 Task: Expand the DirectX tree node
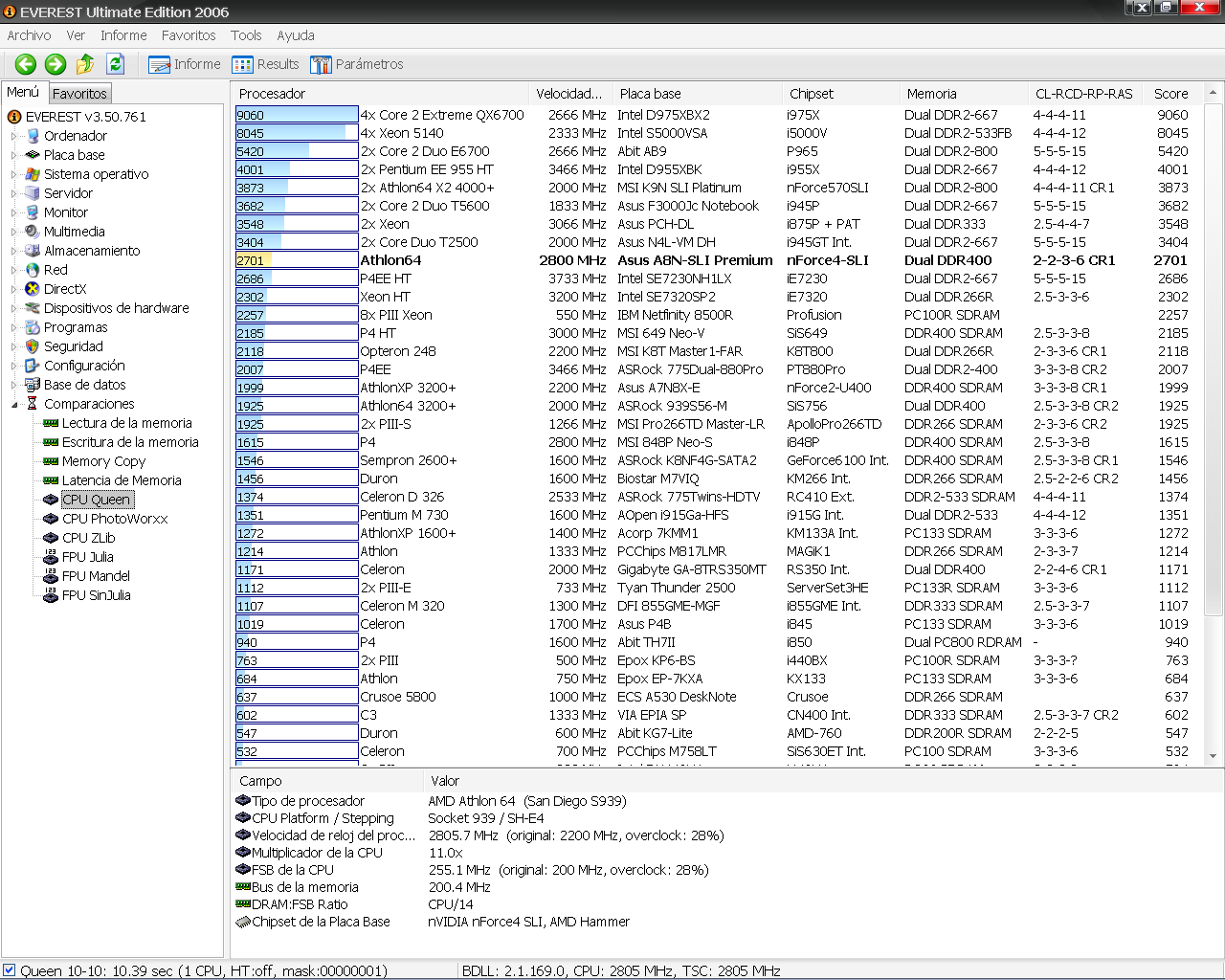tap(14, 289)
